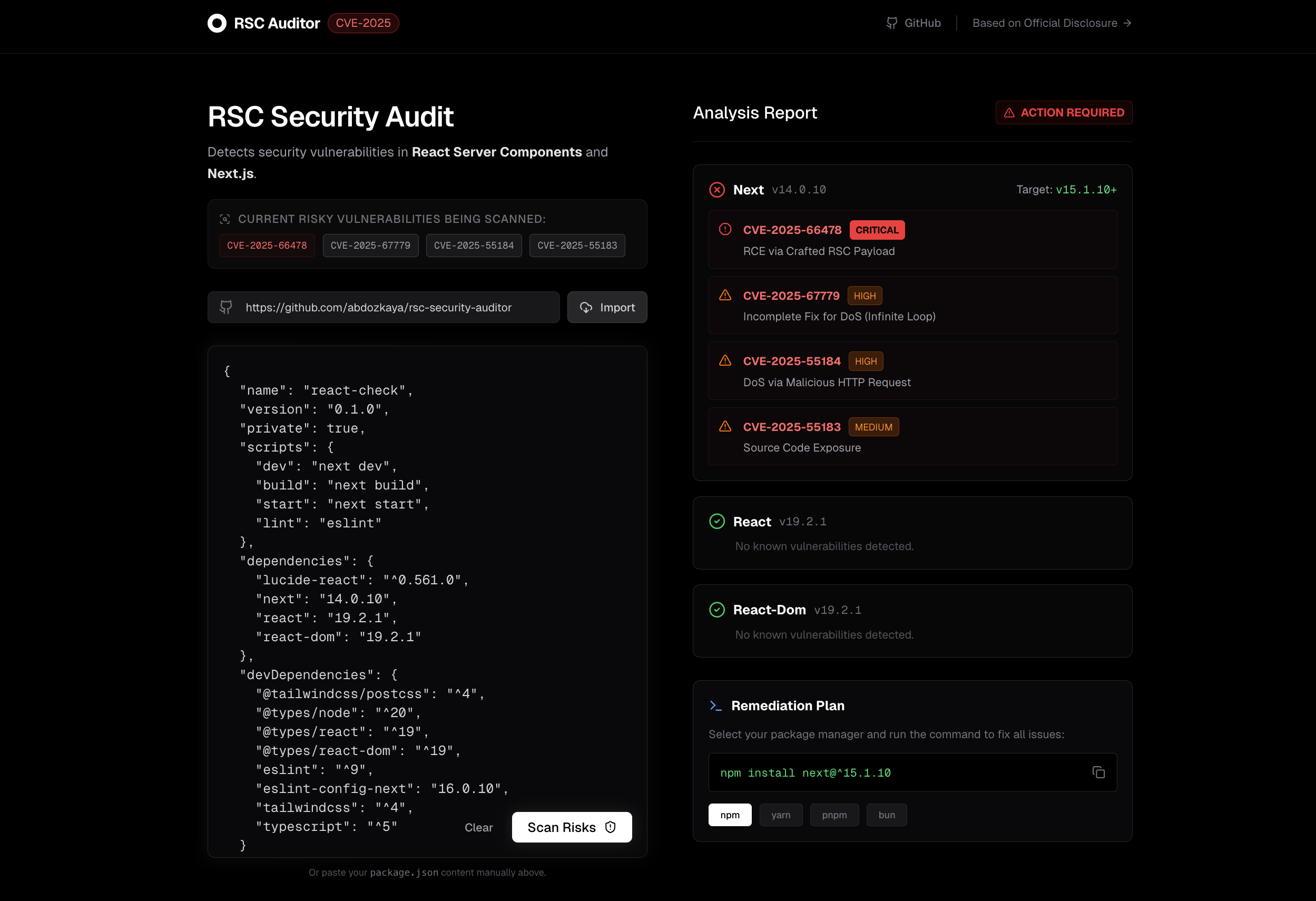Image resolution: width=1316 pixels, height=901 pixels.
Task: Click CVE-2025-67779 in the Next report
Action: (791, 296)
